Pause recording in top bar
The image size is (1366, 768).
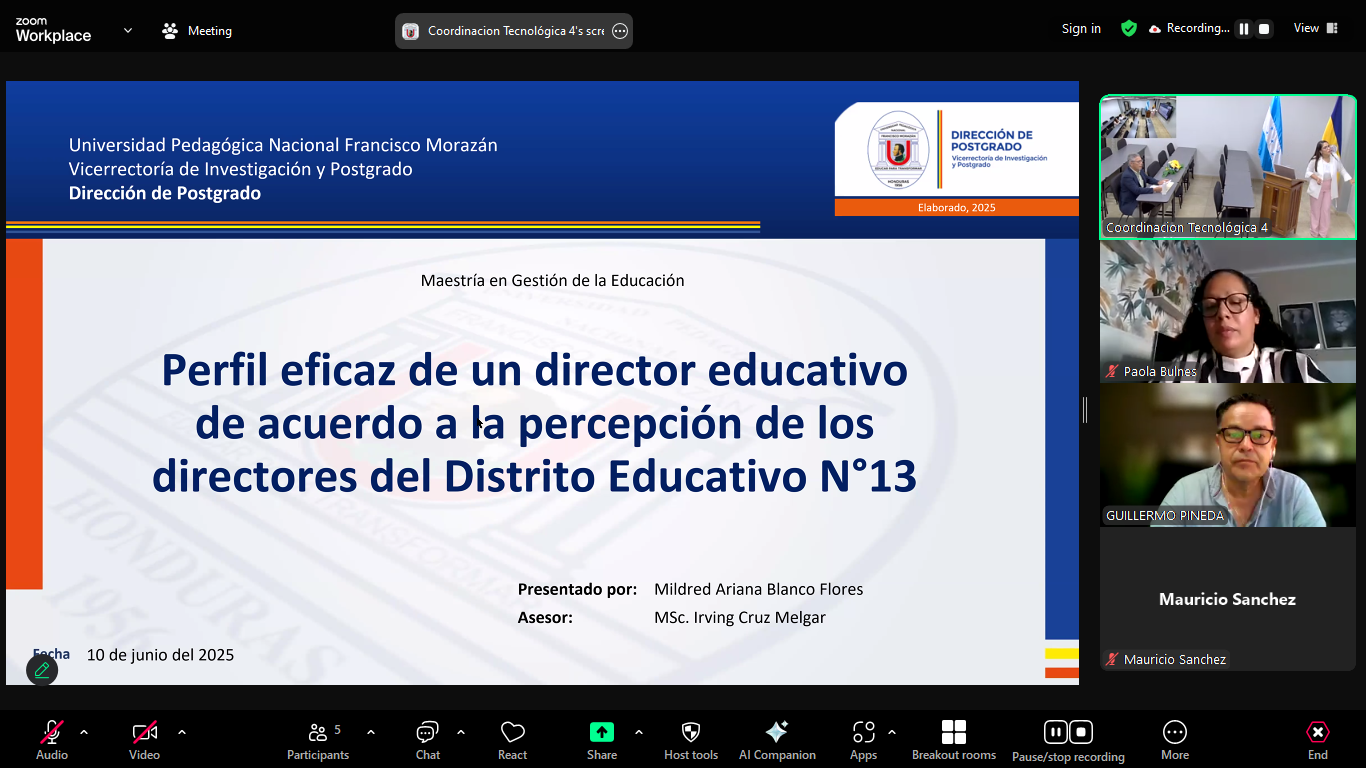pos(1244,29)
